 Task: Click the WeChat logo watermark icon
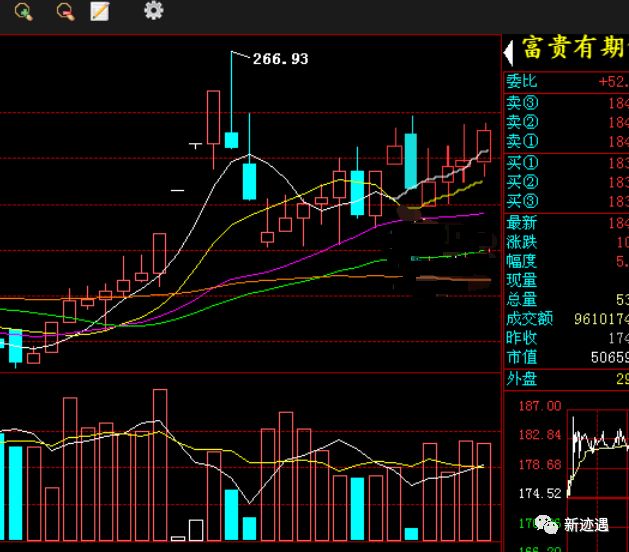pos(547,524)
